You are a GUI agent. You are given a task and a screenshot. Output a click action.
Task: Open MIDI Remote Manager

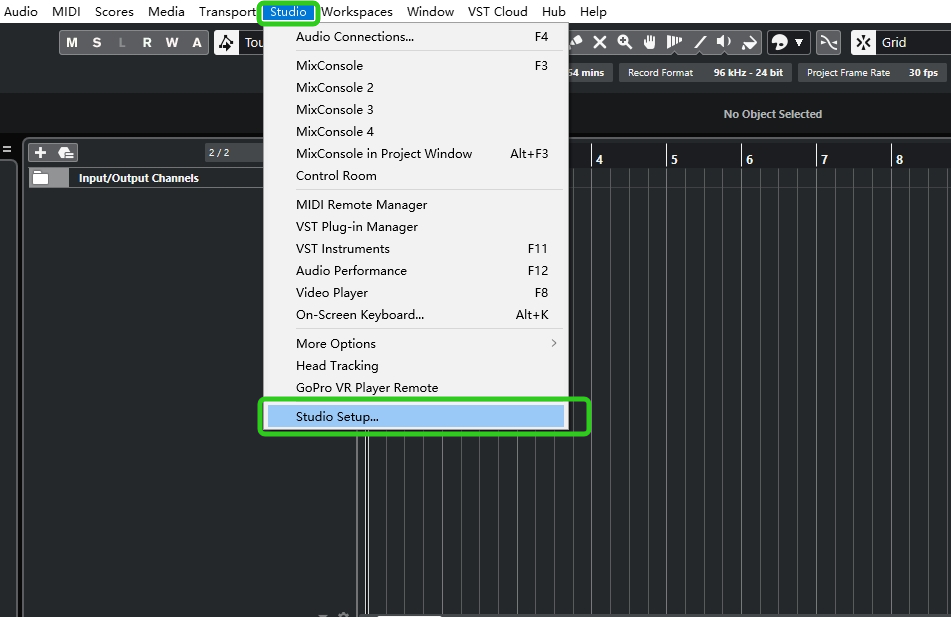point(416,205)
